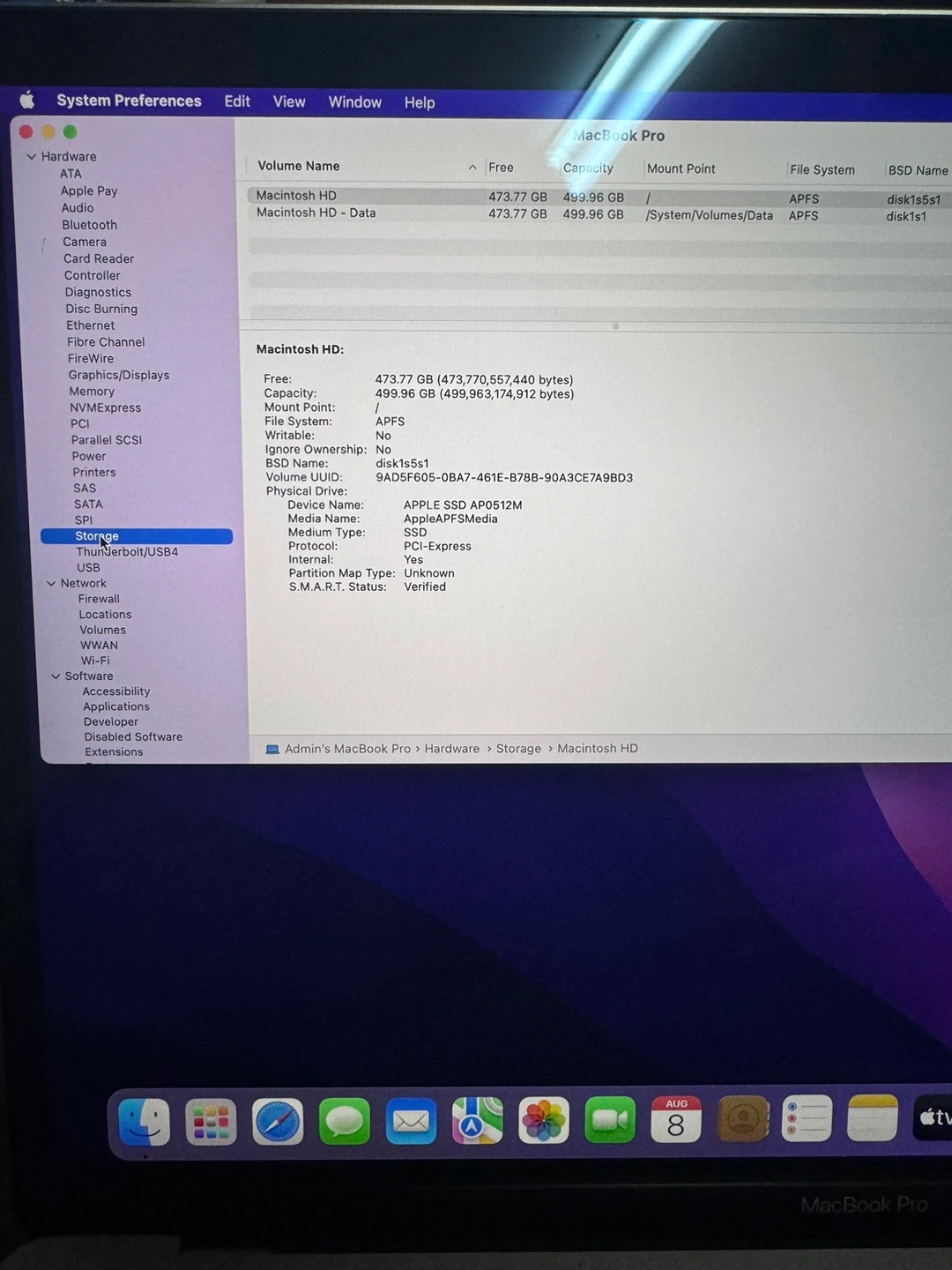Open Mail app from dock
The height and width of the screenshot is (1270, 952).
411,1122
